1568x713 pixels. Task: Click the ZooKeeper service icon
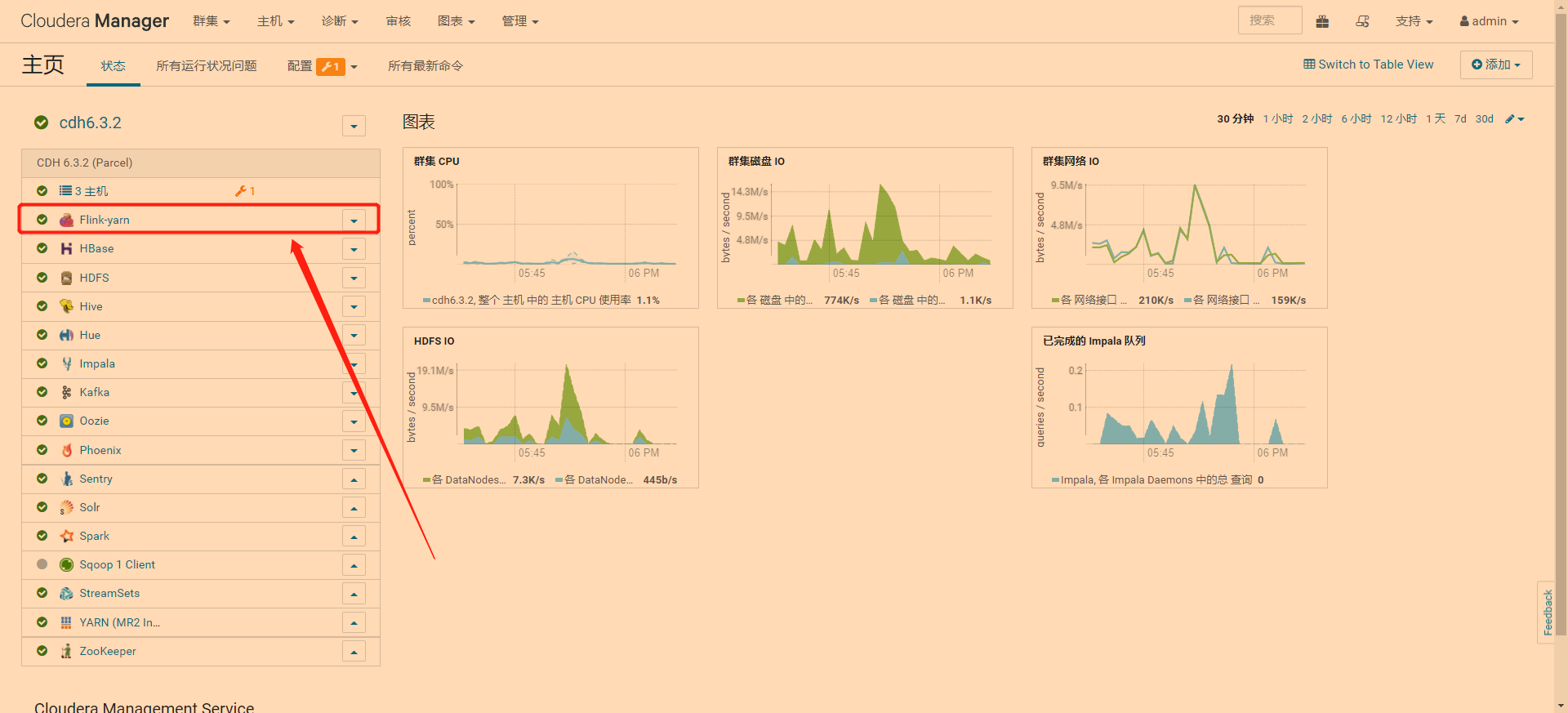67,651
